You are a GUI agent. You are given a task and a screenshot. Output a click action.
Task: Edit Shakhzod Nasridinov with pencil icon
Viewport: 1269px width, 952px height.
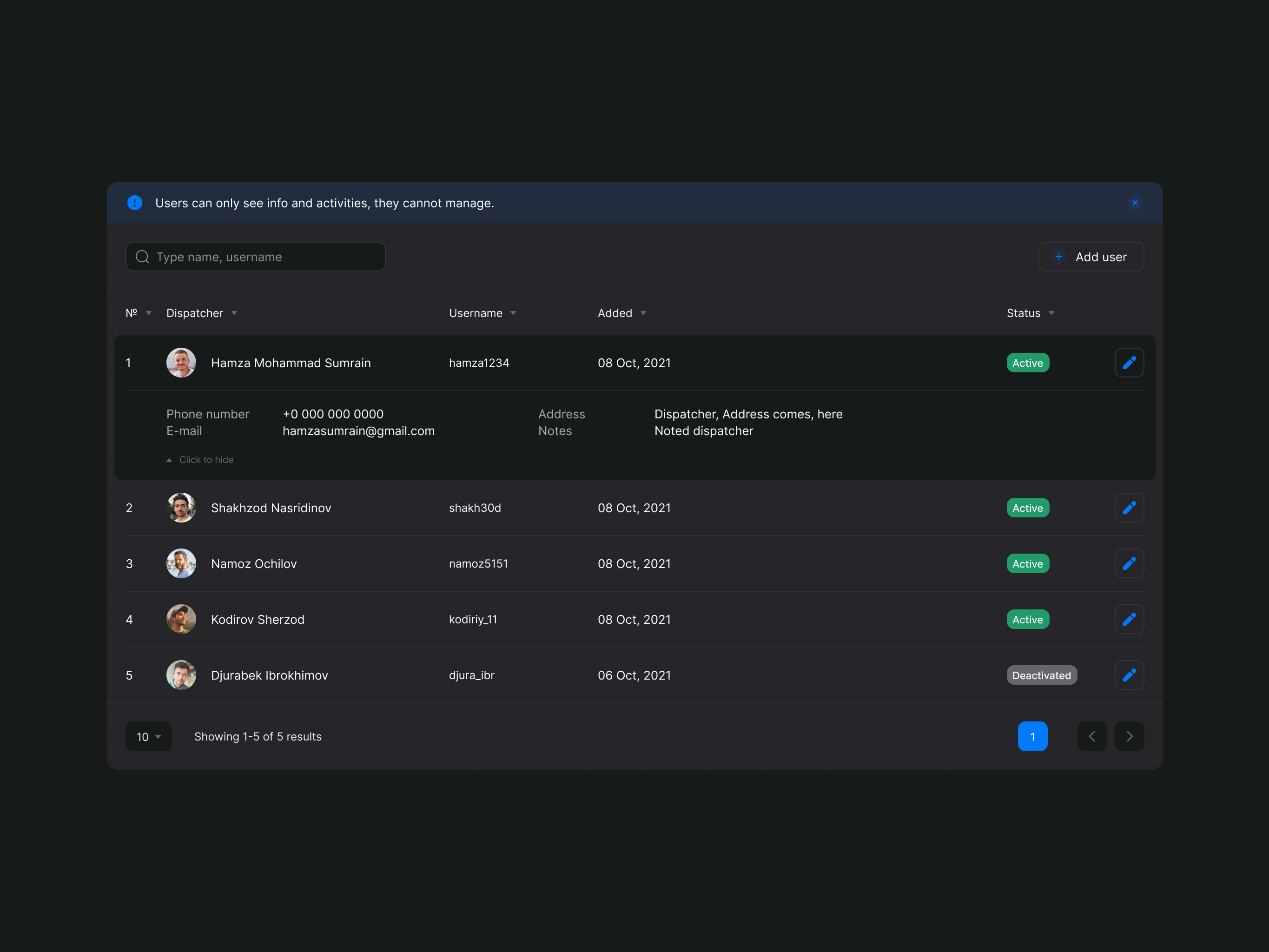point(1129,508)
